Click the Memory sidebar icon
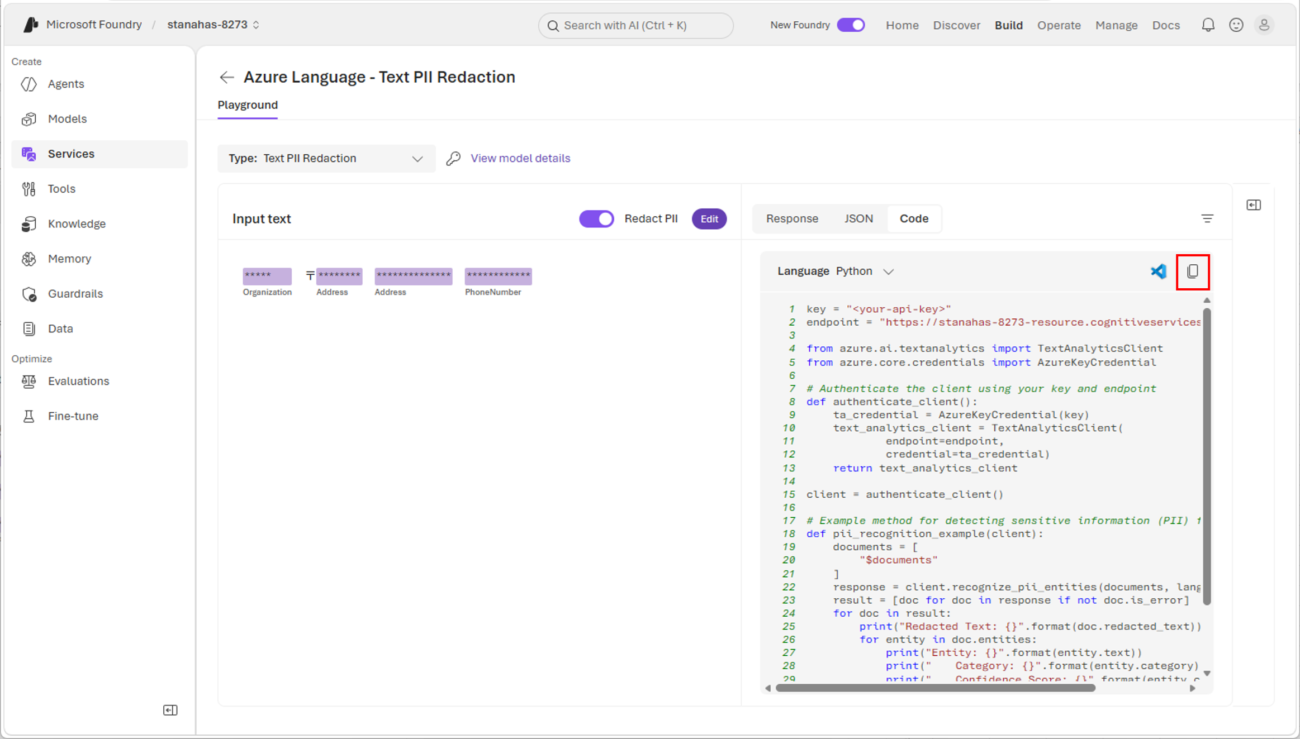 point(29,259)
